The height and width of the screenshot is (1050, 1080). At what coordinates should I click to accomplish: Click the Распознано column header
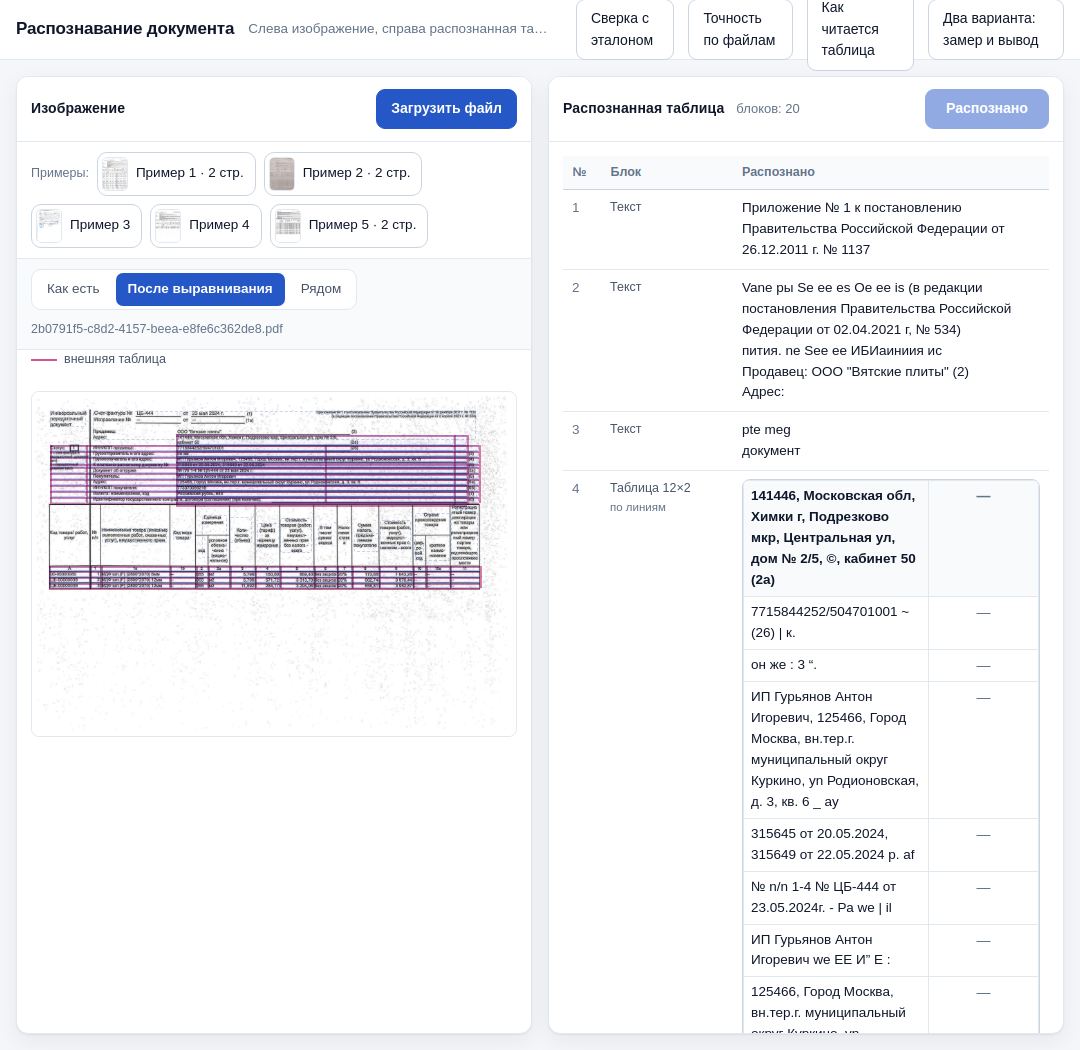pyautogui.click(x=778, y=172)
